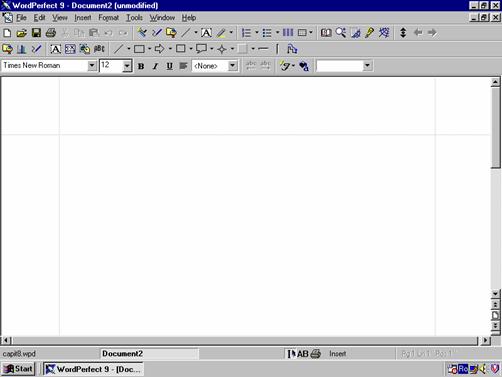Viewport: 502px width, 377px height.
Task: Open the Format menu
Action: pyautogui.click(x=108, y=18)
